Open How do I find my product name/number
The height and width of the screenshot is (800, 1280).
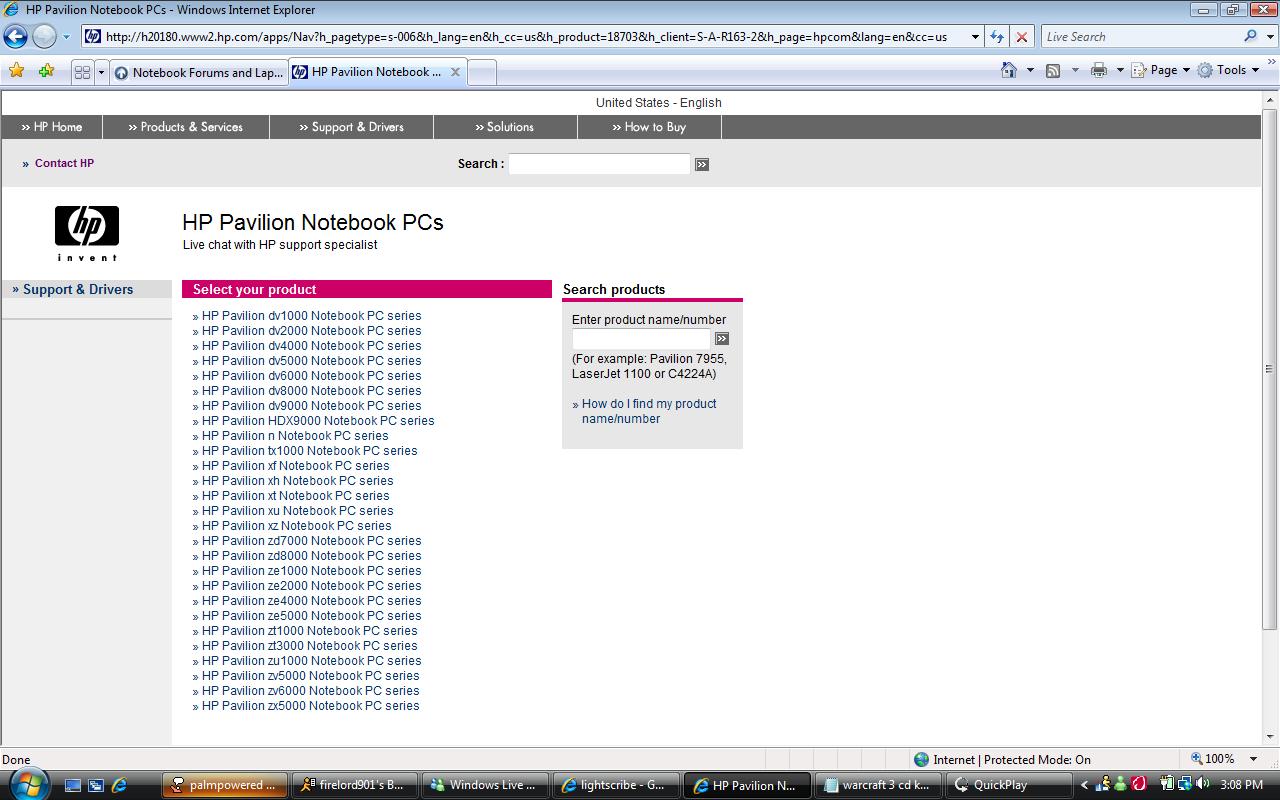click(649, 411)
